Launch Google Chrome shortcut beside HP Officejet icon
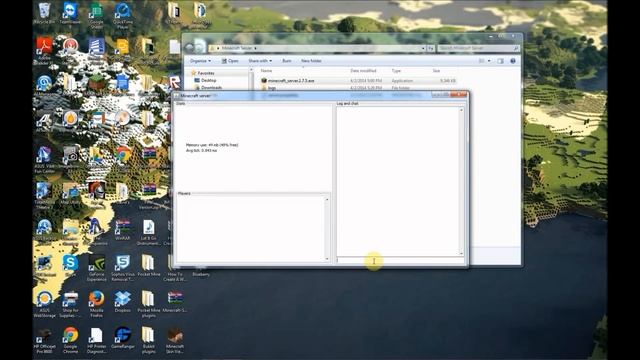This screenshot has width=640, height=360. (70, 340)
